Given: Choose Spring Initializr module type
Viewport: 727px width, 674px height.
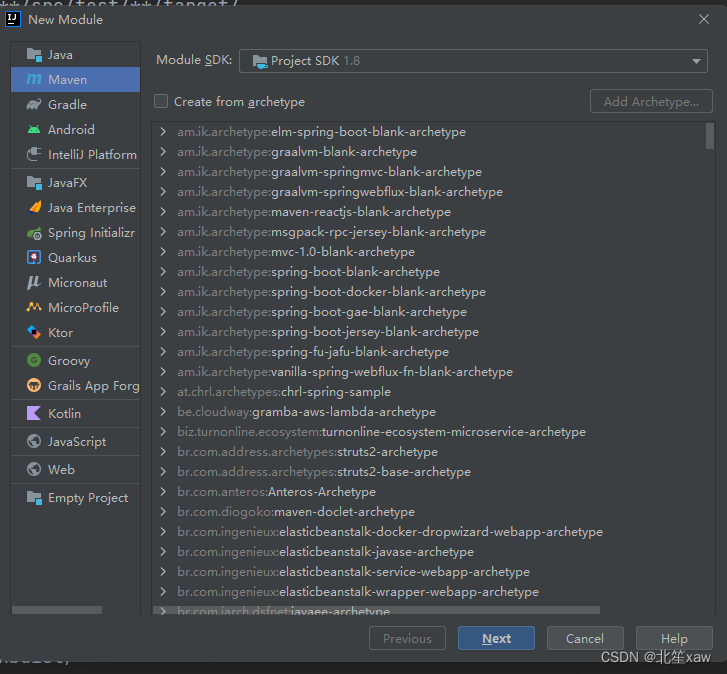Looking at the screenshot, I should pyautogui.click(x=76, y=233).
